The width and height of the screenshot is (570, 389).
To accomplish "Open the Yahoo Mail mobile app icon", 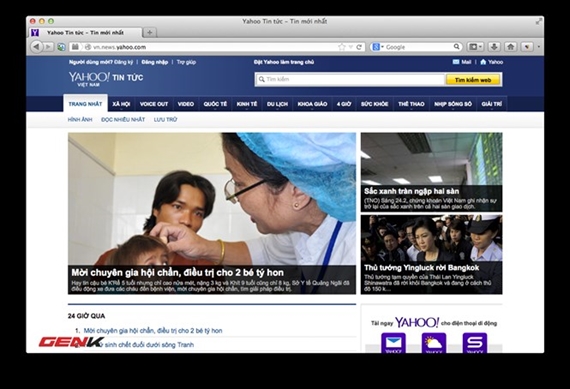I will click(393, 343).
